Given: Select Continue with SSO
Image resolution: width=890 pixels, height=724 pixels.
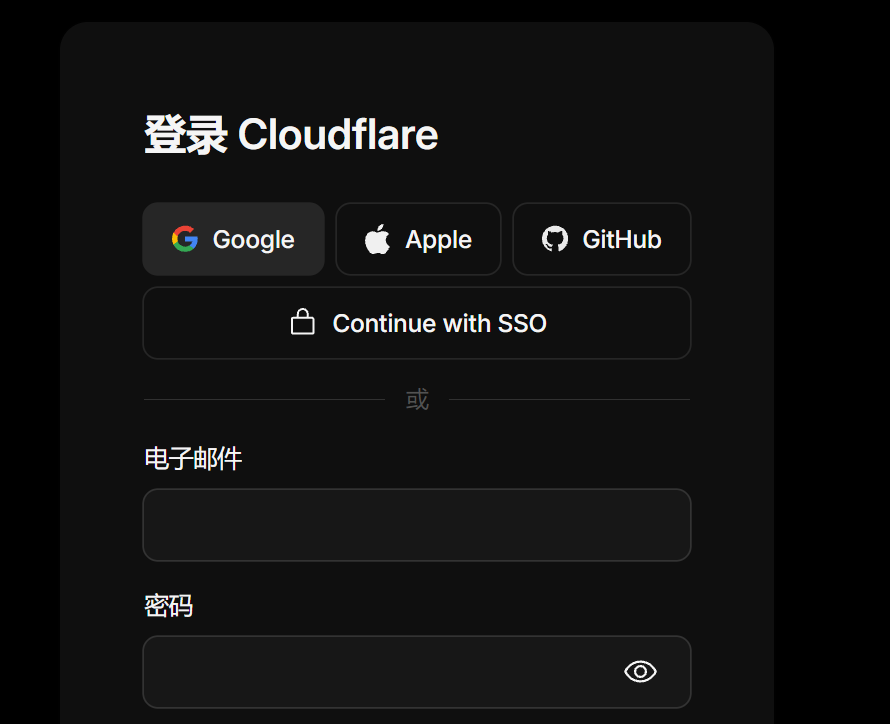Looking at the screenshot, I should click(417, 323).
